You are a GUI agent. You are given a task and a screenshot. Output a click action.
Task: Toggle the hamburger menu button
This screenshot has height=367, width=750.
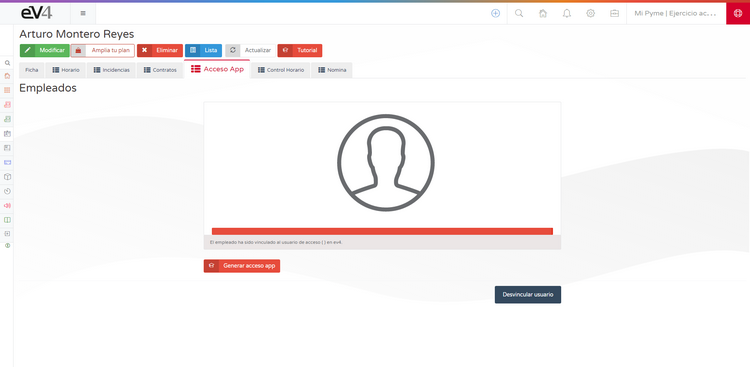pos(83,13)
